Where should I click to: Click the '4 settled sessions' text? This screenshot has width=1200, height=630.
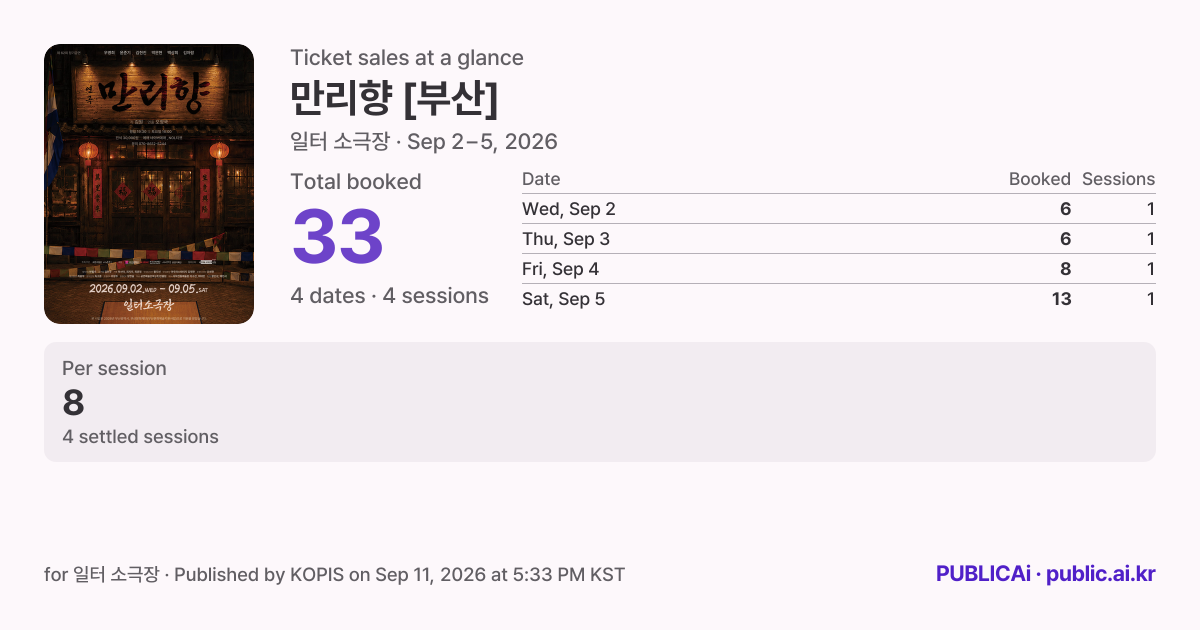(140, 437)
